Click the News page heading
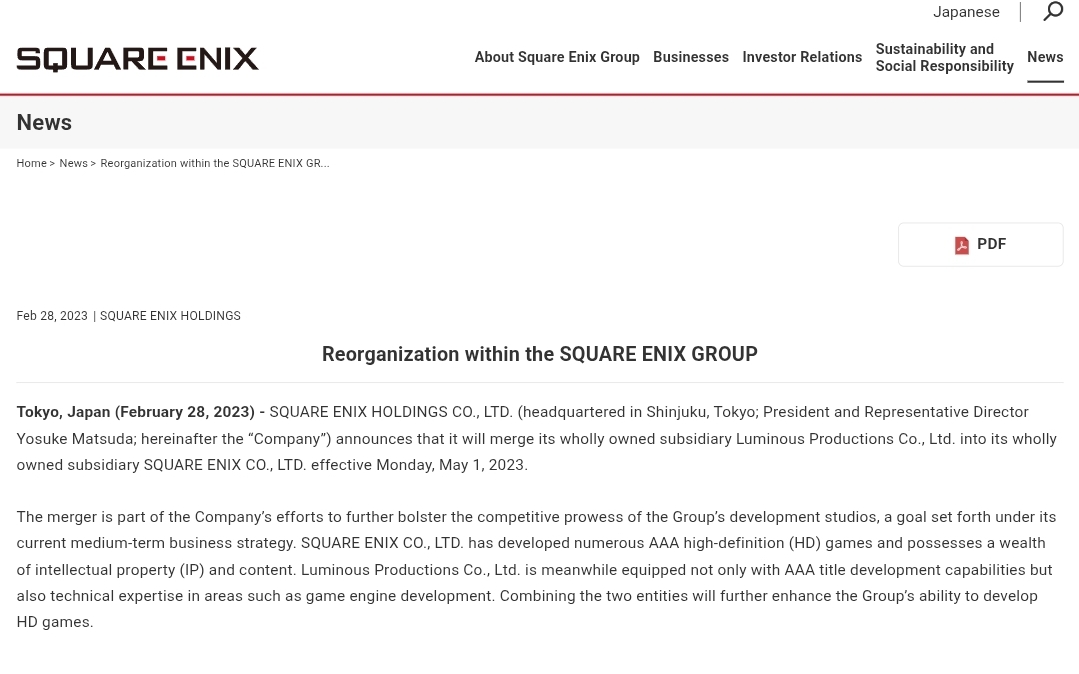This screenshot has width=1079, height=674. [44, 123]
